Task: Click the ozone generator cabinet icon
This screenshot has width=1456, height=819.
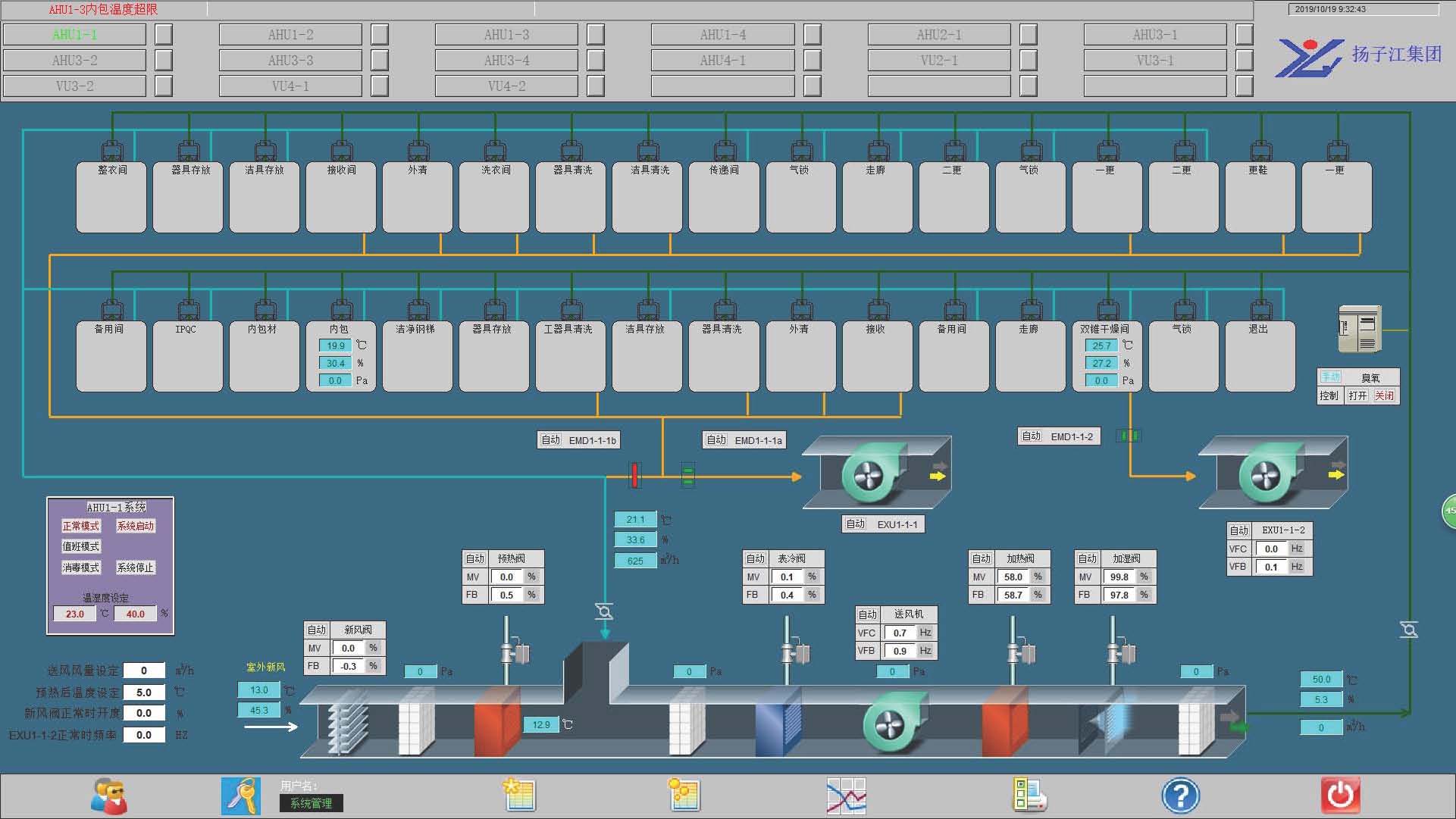Action: (x=1360, y=330)
